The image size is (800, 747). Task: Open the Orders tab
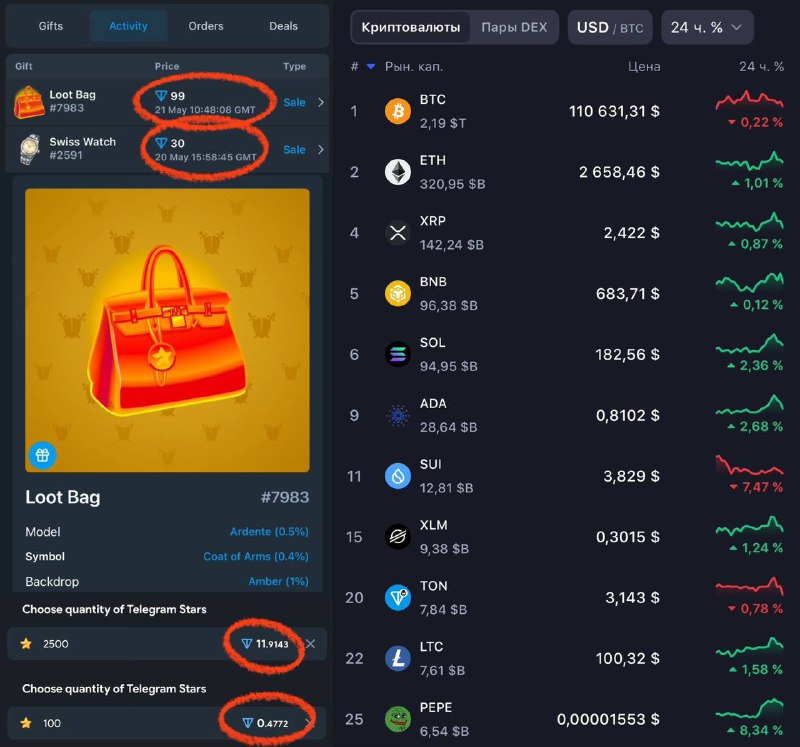point(206,26)
